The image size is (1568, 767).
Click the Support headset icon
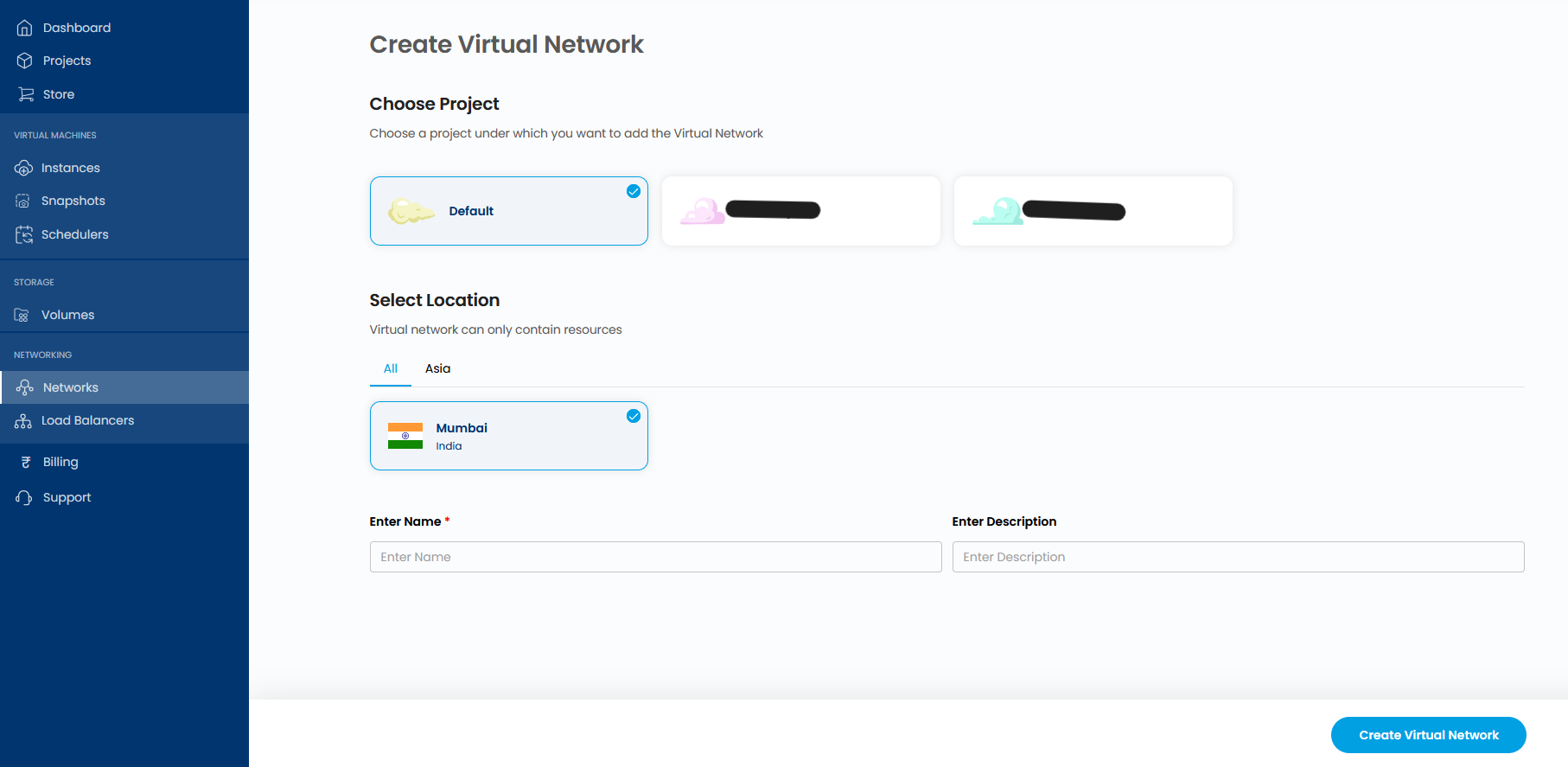[24, 497]
